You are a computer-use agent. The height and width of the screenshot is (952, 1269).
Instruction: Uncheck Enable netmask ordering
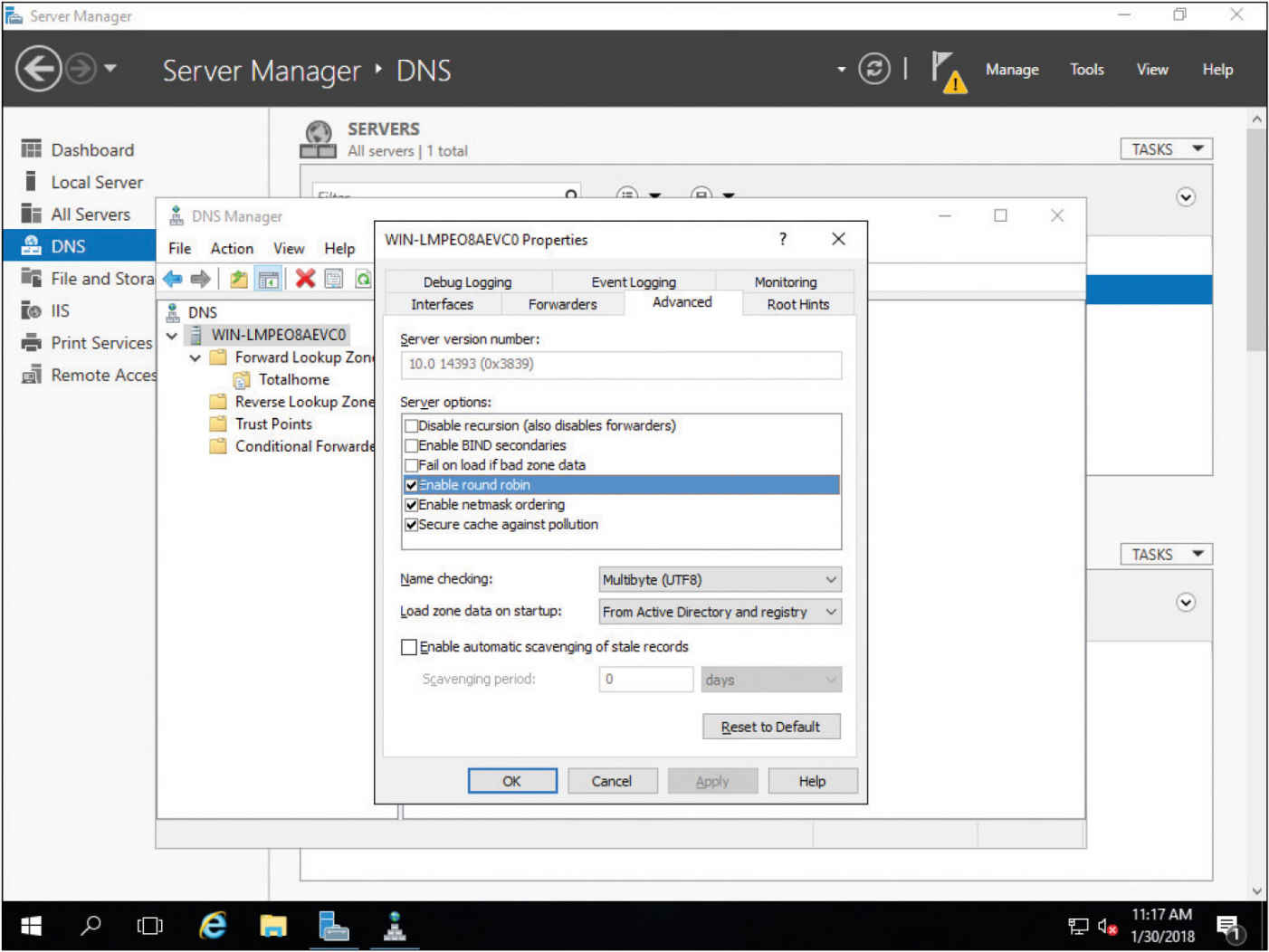[412, 505]
